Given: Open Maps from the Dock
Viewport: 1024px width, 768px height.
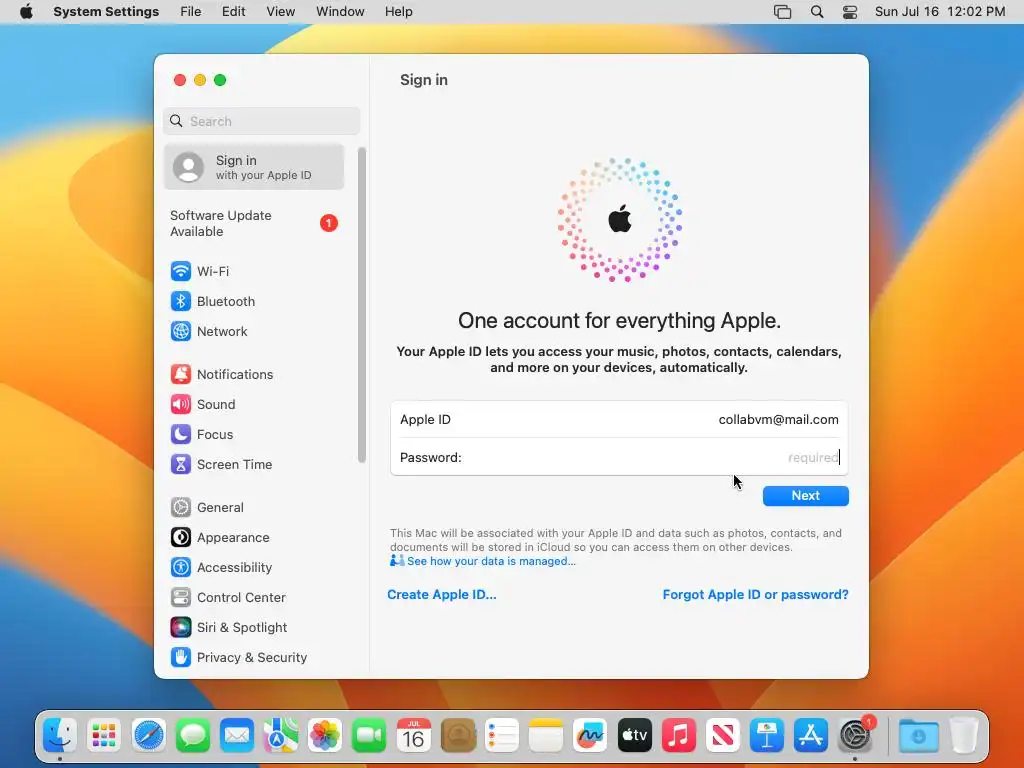Looking at the screenshot, I should (x=281, y=736).
